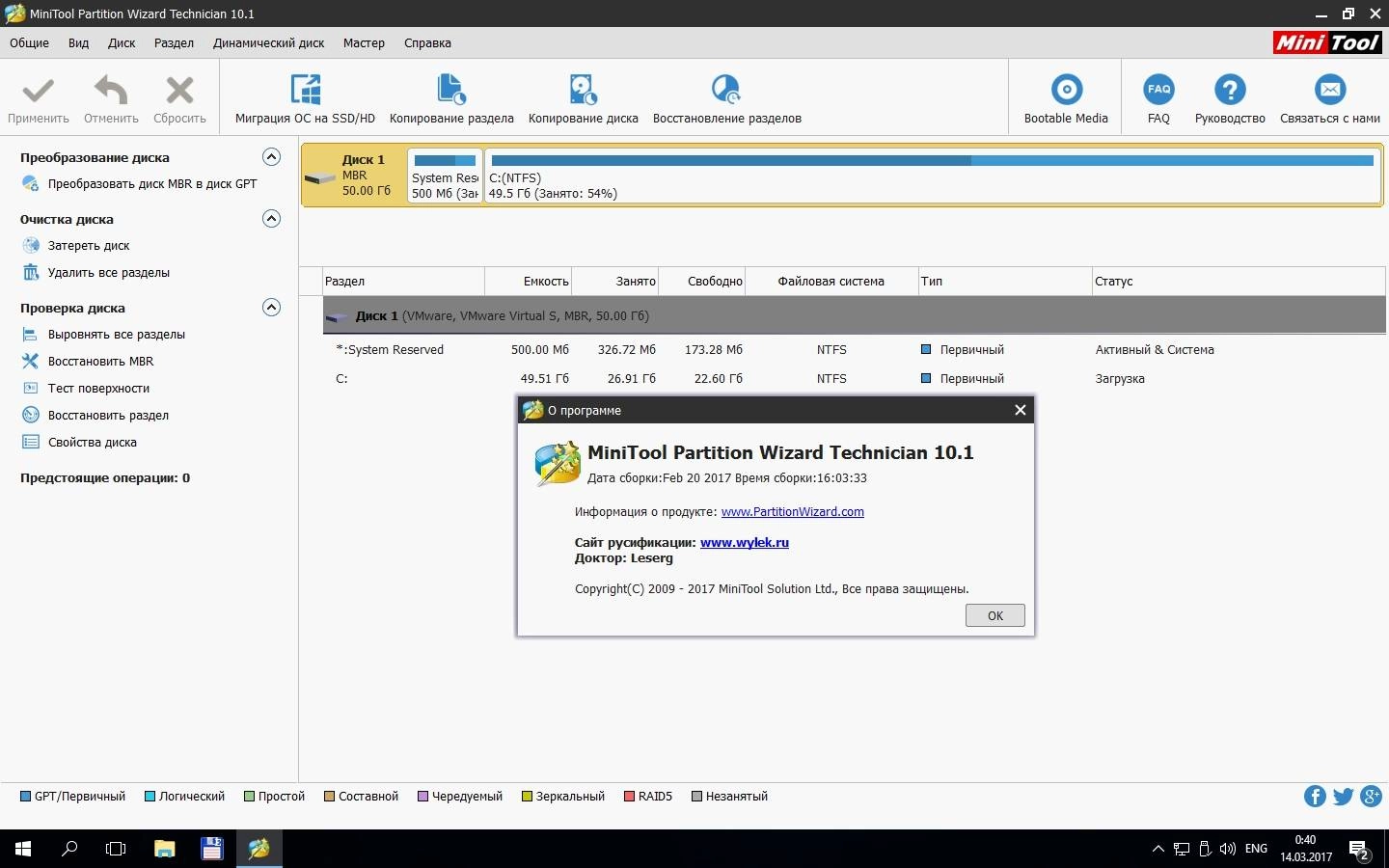1389x868 pixels.
Task: Open the notification center icon
Action: 1359,850
